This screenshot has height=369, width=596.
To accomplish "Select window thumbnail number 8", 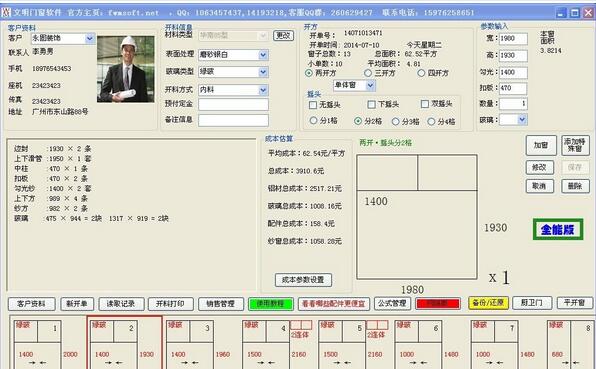I will pos(571,344).
